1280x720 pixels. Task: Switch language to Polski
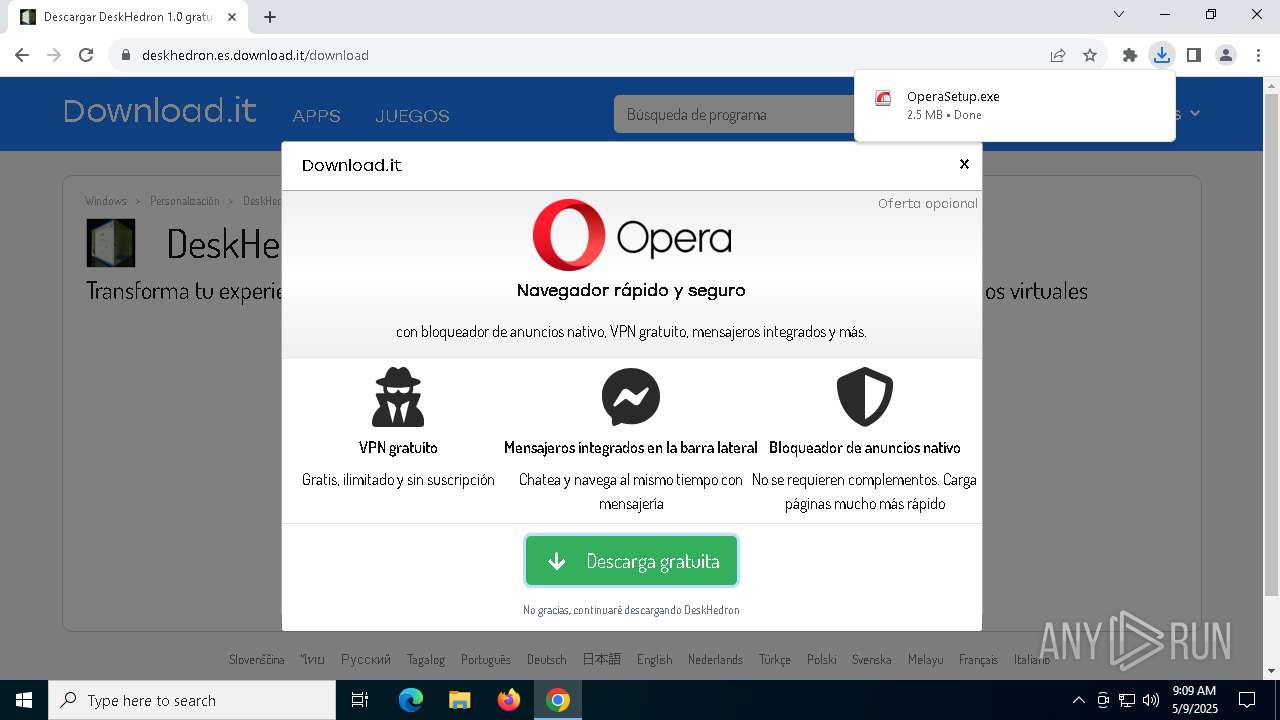click(822, 659)
